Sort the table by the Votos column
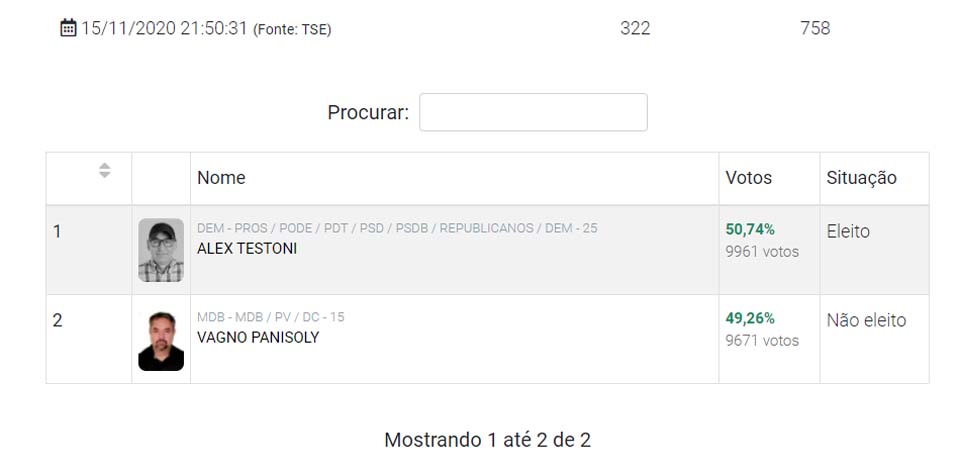 pos(749,178)
